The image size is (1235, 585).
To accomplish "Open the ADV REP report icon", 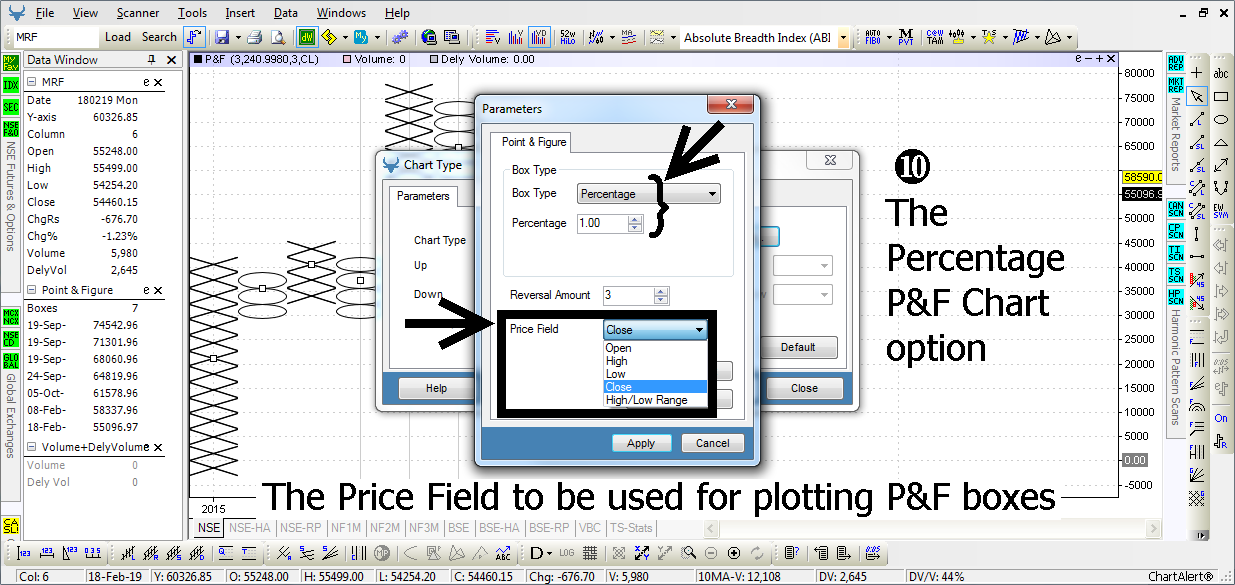I will pyautogui.click(x=1176, y=63).
